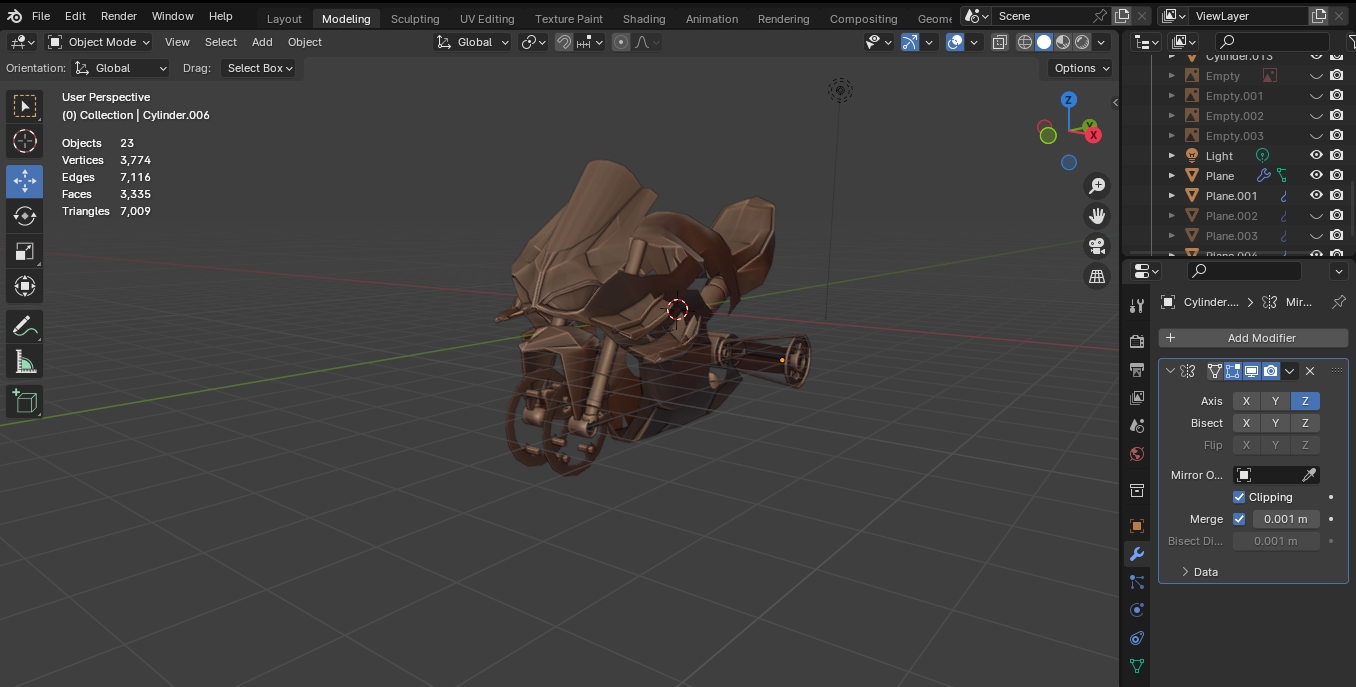The image size is (1356, 687).
Task: Pin the properties editor context
Action: pos(1339,302)
